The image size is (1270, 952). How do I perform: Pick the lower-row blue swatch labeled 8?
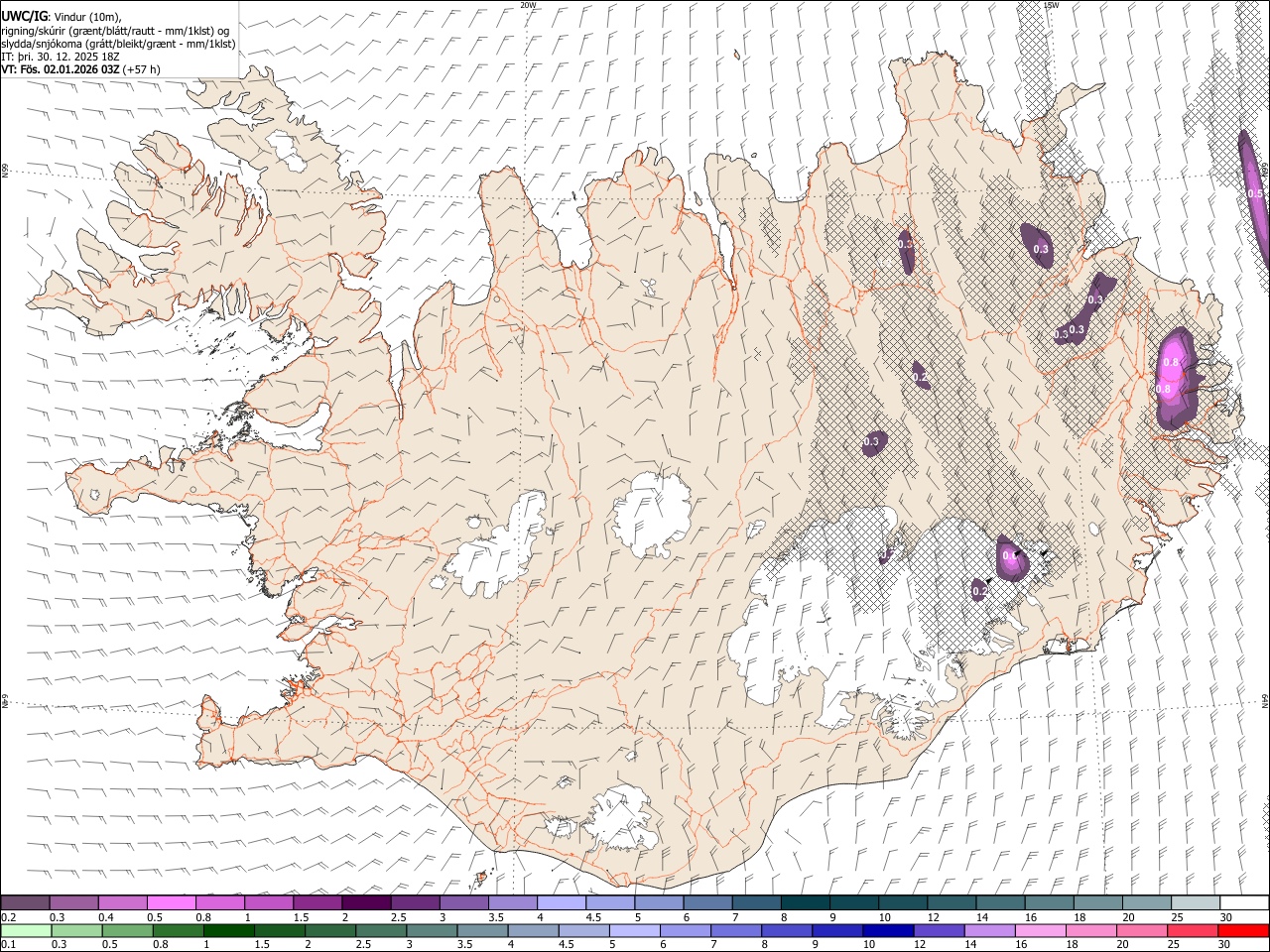(x=786, y=930)
